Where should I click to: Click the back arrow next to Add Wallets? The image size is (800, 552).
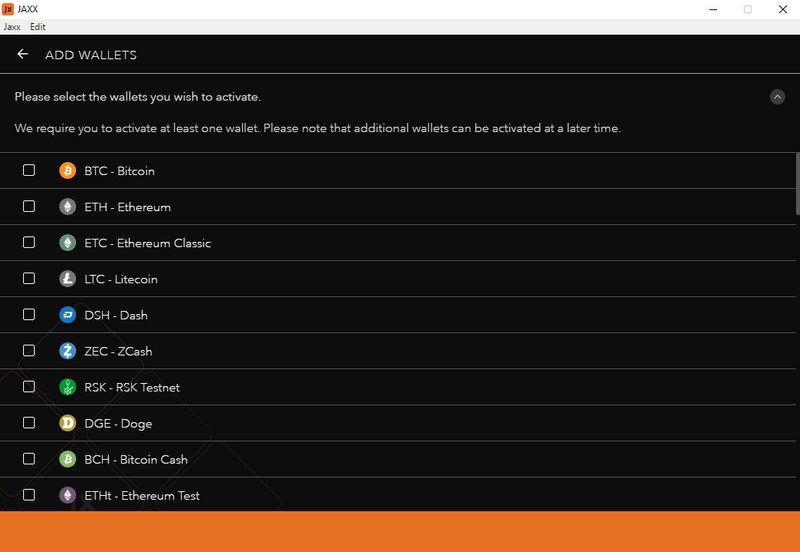coord(22,54)
